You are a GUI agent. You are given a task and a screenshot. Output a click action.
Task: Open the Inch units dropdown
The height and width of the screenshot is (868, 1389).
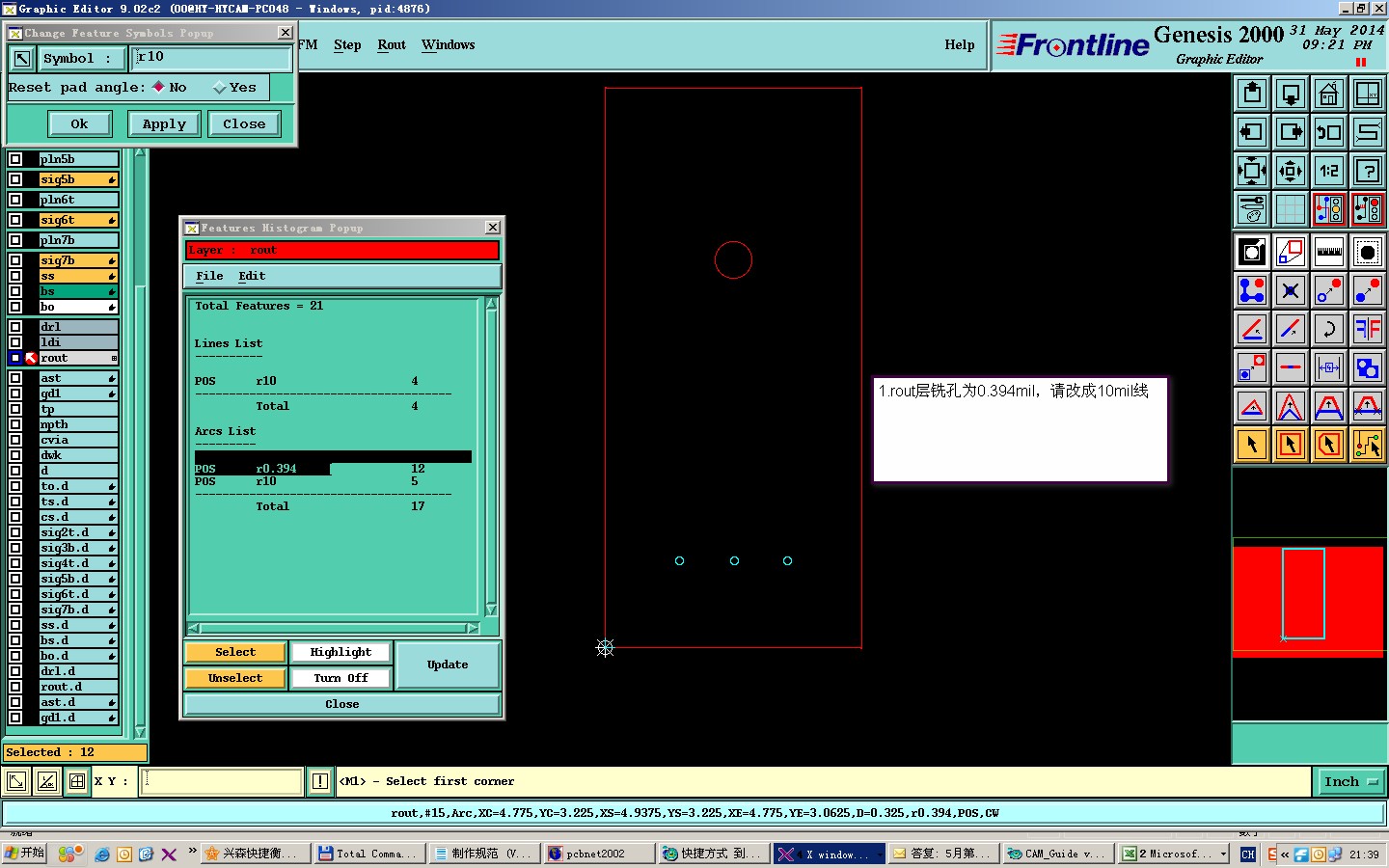tap(1350, 781)
